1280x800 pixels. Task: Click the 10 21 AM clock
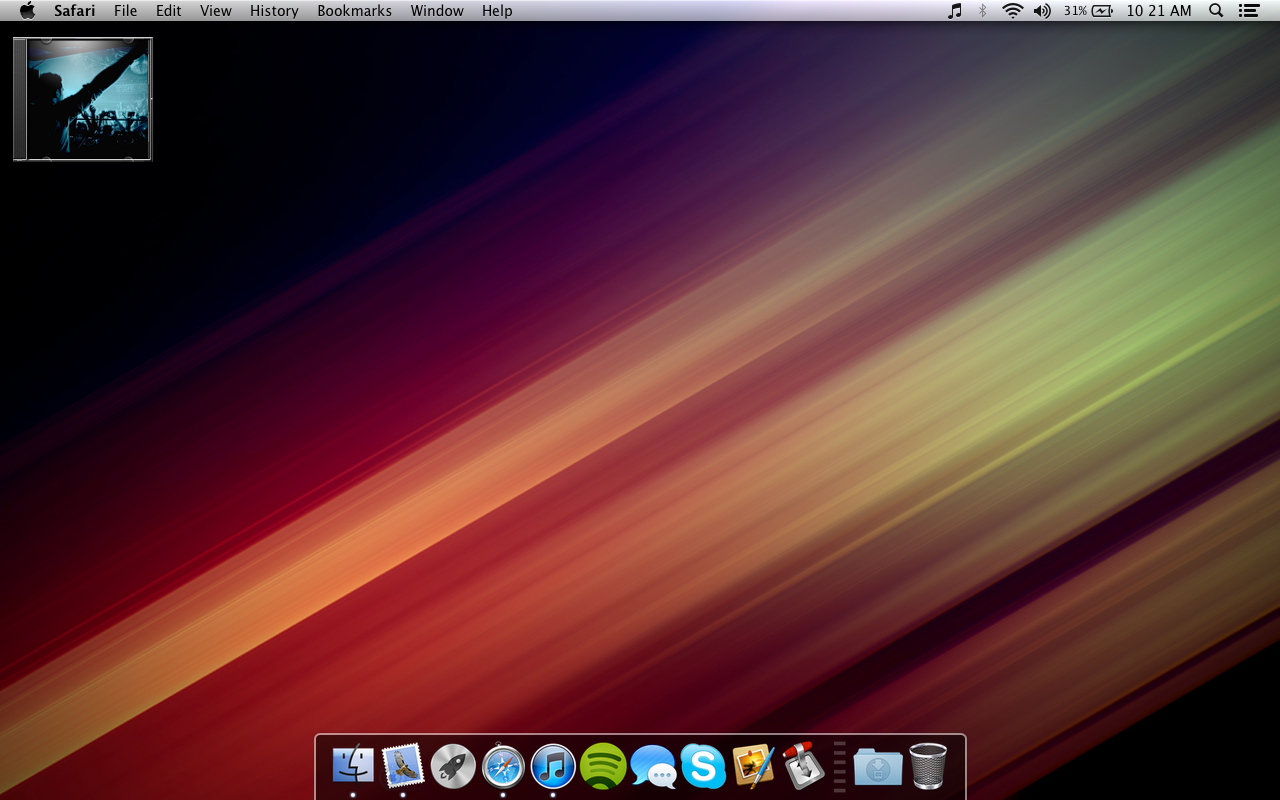(x=1159, y=11)
